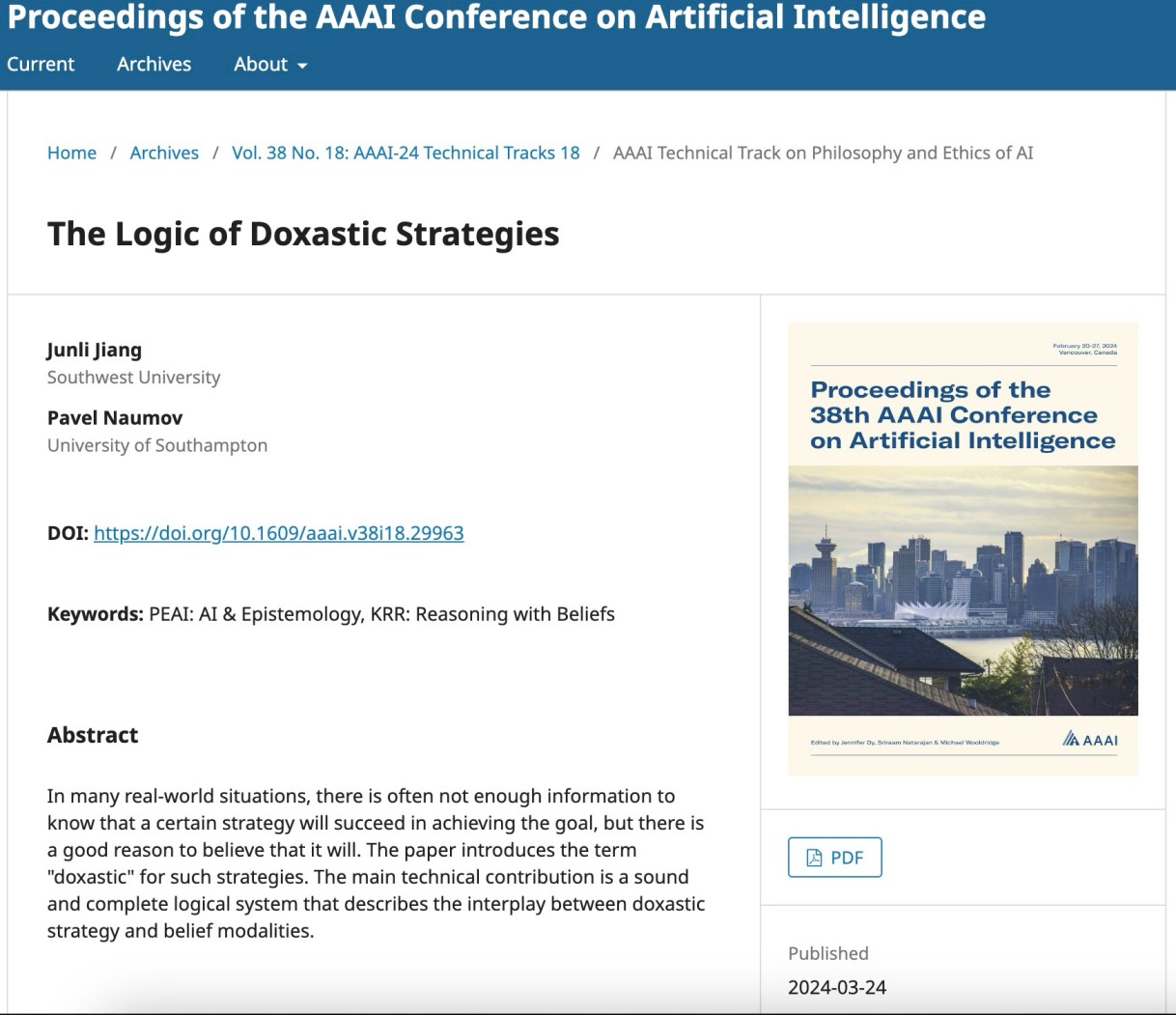This screenshot has height=1015, width=1176.
Task: Click the Philosophy and Ethics of AI breadcrumb
Action: [823, 153]
